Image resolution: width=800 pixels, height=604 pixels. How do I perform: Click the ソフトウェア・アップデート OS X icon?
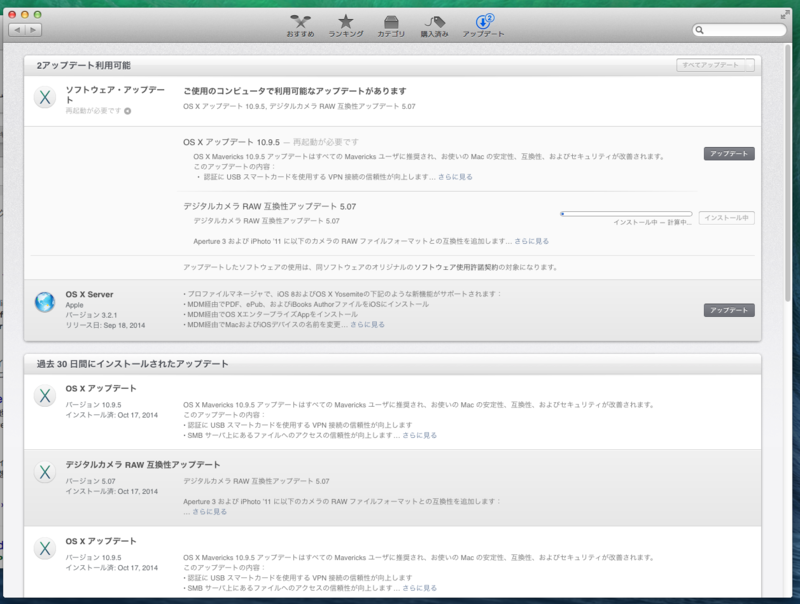pyautogui.click(x=45, y=97)
